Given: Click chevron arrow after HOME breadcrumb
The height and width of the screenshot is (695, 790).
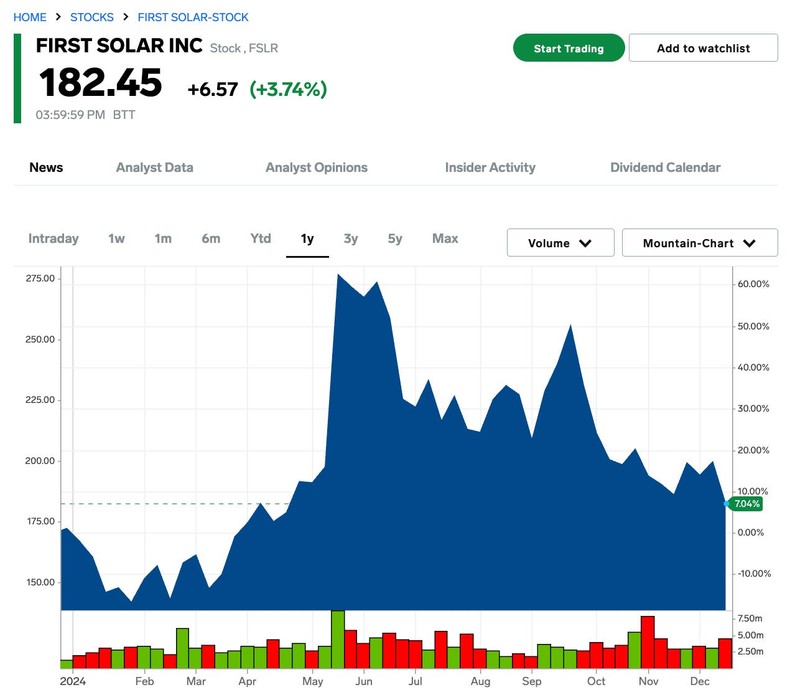Looking at the screenshot, I should [x=58, y=17].
